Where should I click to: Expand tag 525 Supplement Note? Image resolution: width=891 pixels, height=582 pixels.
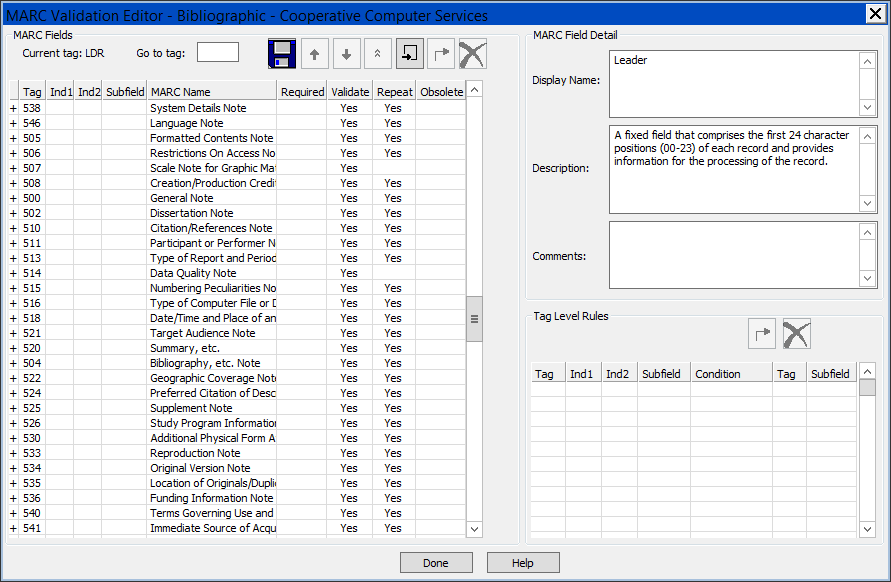[13, 408]
